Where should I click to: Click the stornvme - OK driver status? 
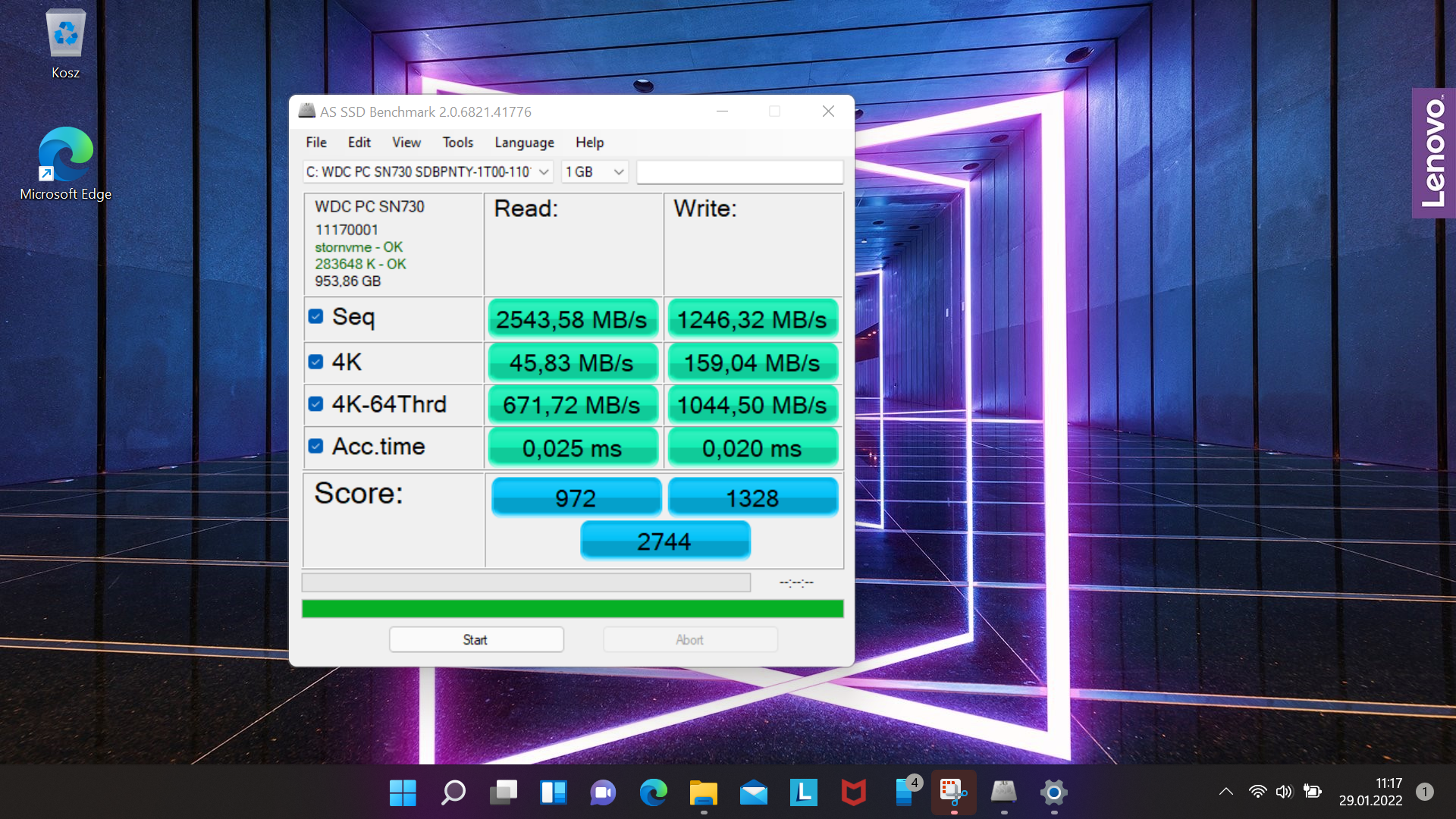coord(359,247)
